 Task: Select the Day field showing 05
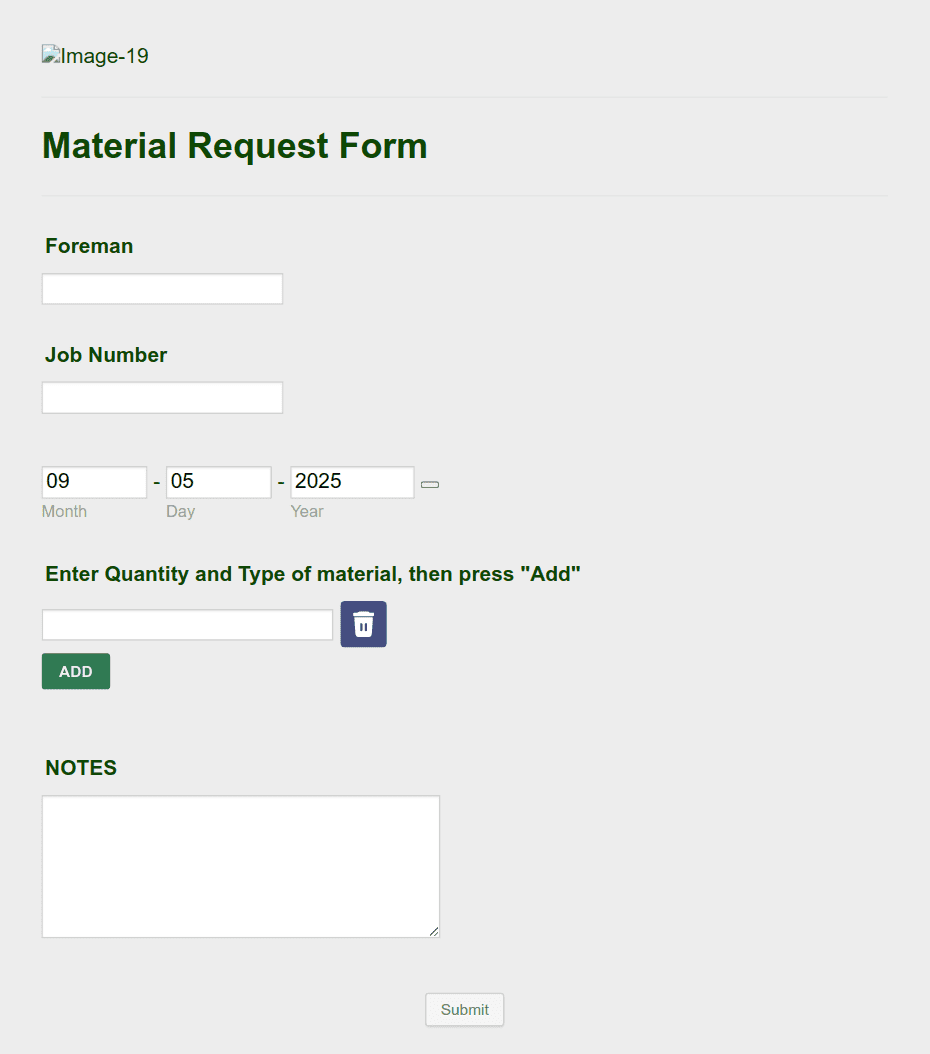tap(218, 481)
